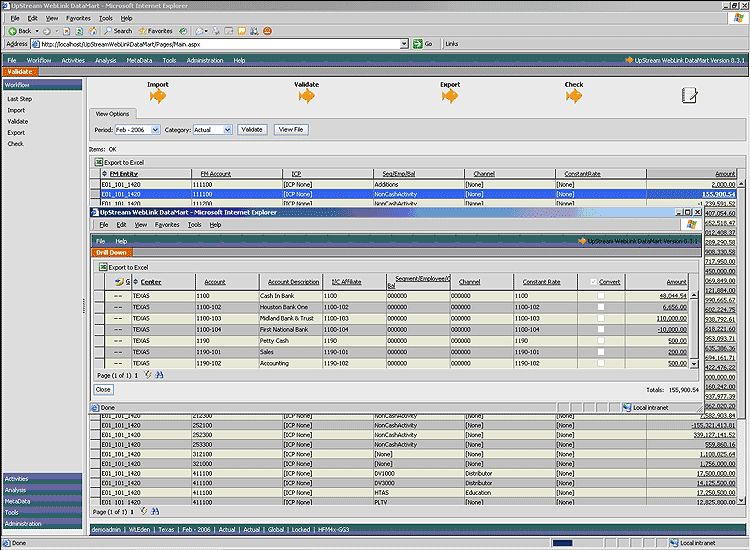Click the Validate button beside Category

pyautogui.click(x=252, y=130)
